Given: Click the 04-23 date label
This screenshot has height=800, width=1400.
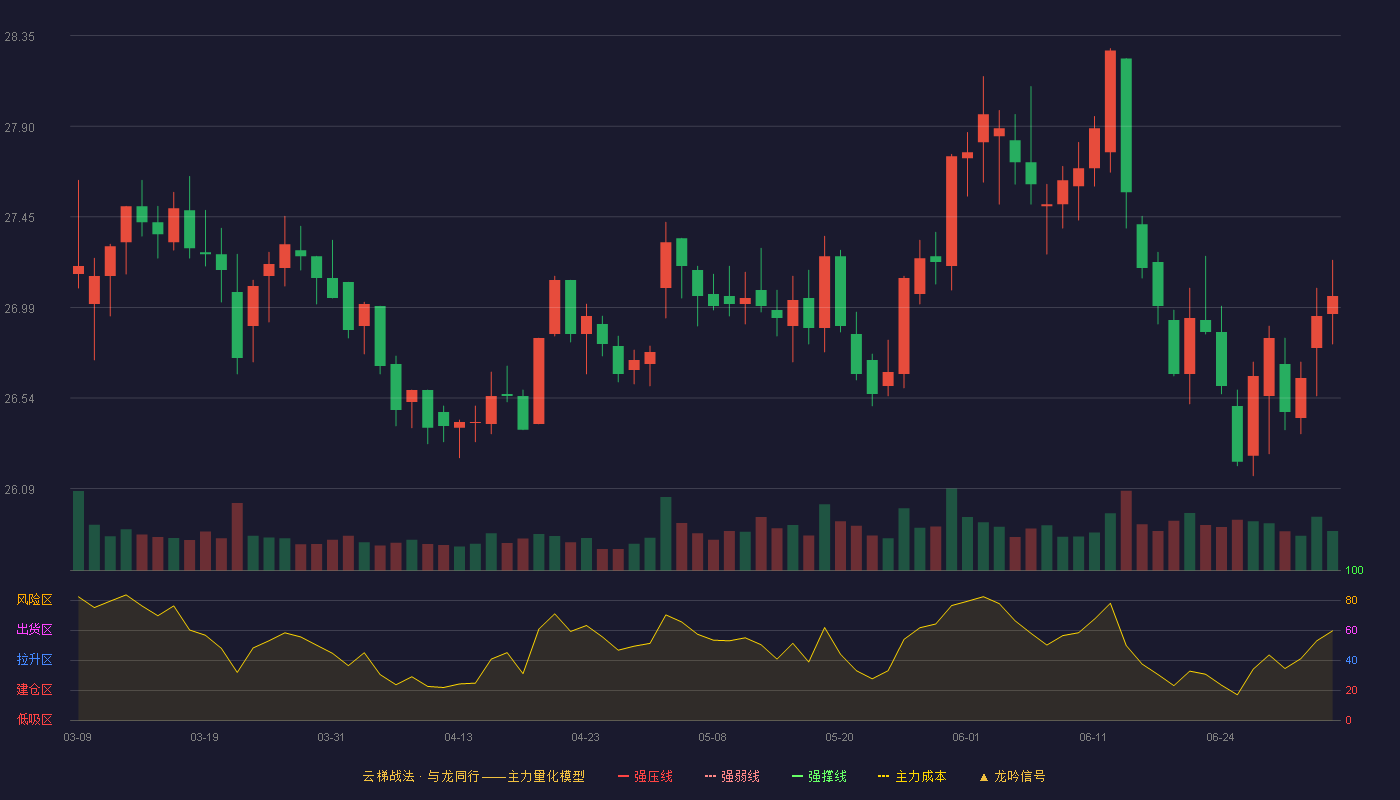Looking at the screenshot, I should pos(585,737).
